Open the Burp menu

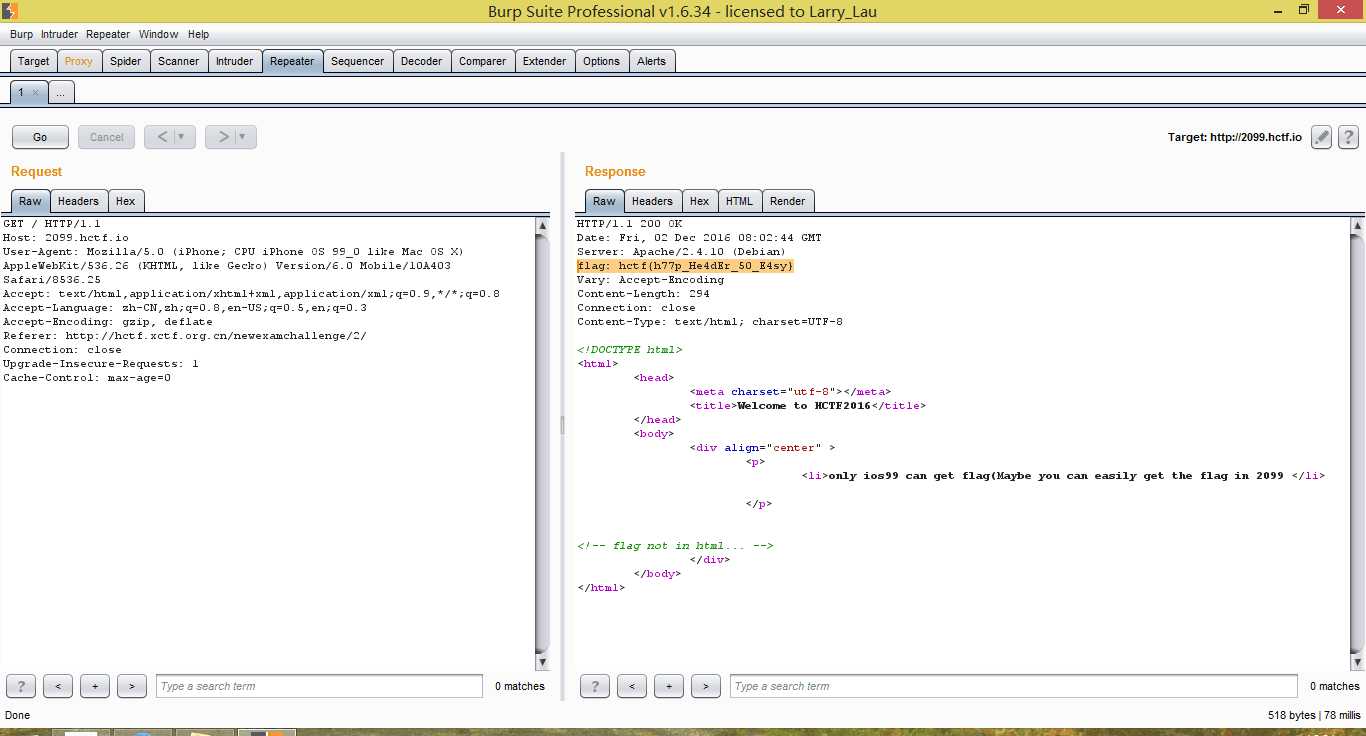point(21,34)
